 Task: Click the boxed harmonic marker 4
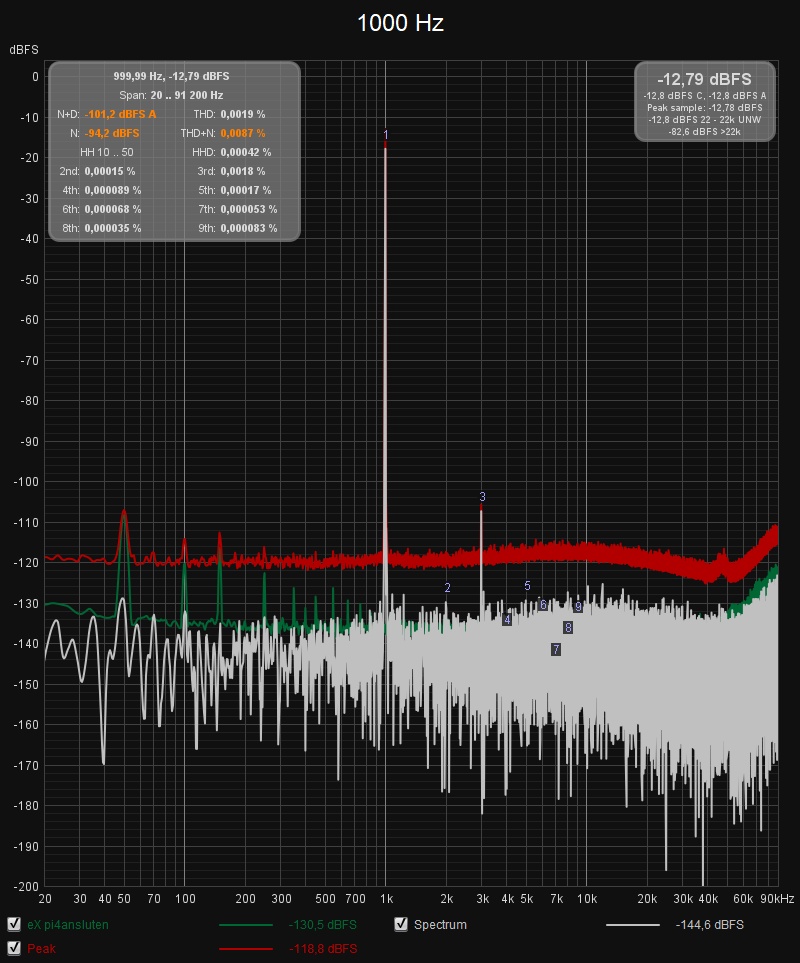coord(507,620)
